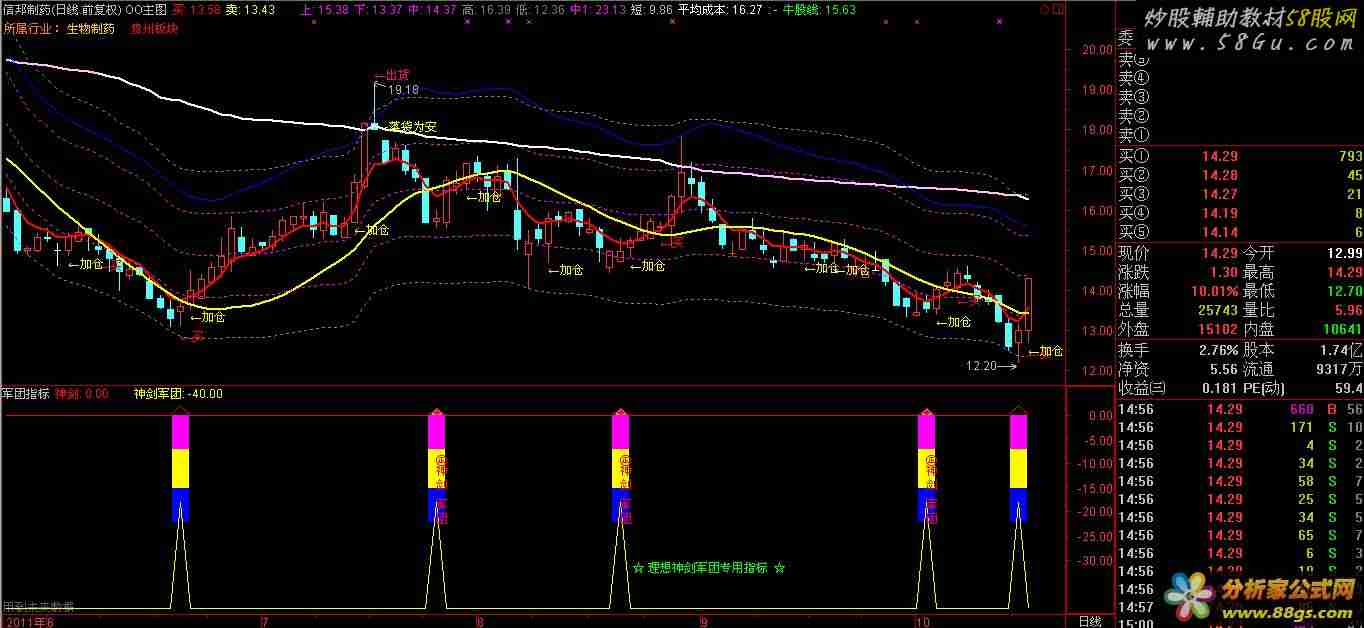Click the rightmost 加仓 arrow marker
Viewport: 1364px width, 628px height.
(1046, 351)
